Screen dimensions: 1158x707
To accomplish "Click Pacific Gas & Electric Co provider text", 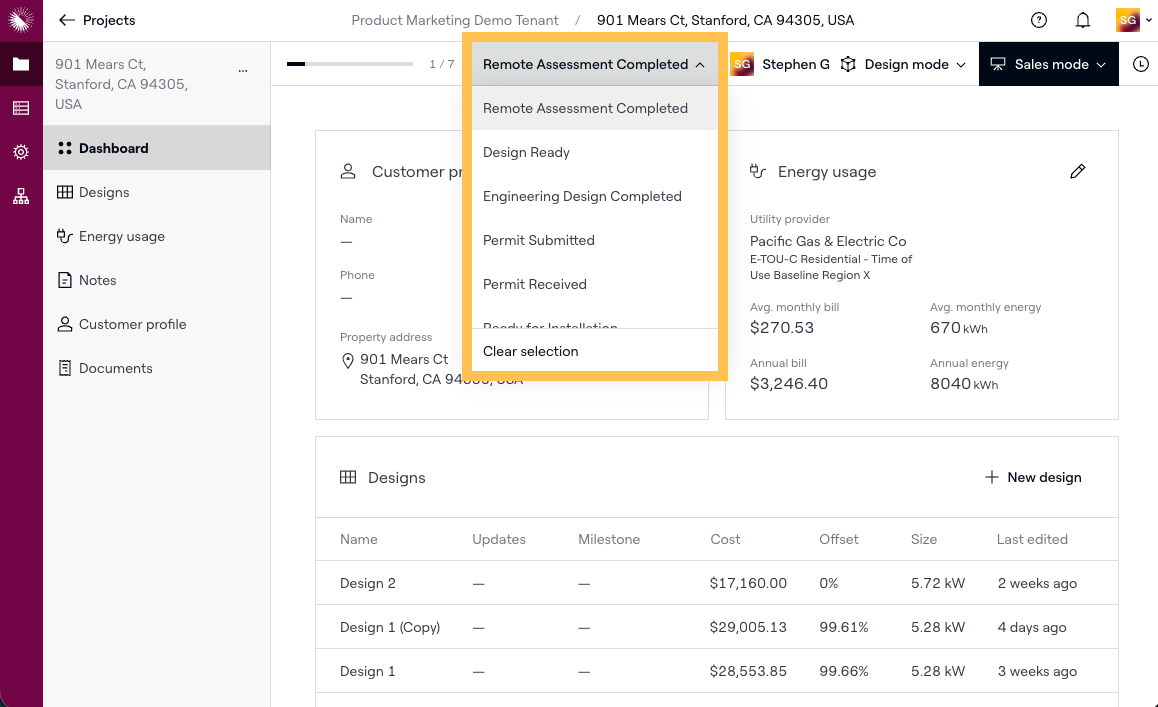I will pos(828,241).
